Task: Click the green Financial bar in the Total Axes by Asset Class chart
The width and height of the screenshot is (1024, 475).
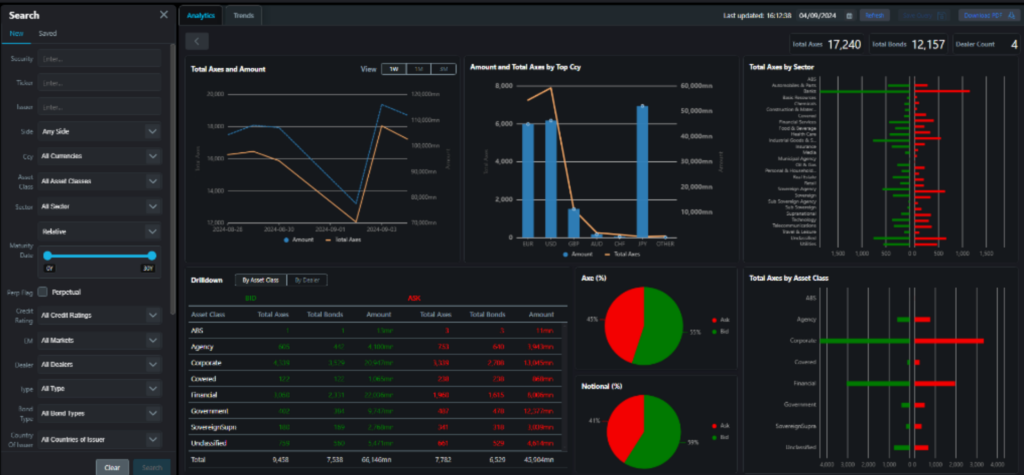Action: pyautogui.click(x=878, y=383)
